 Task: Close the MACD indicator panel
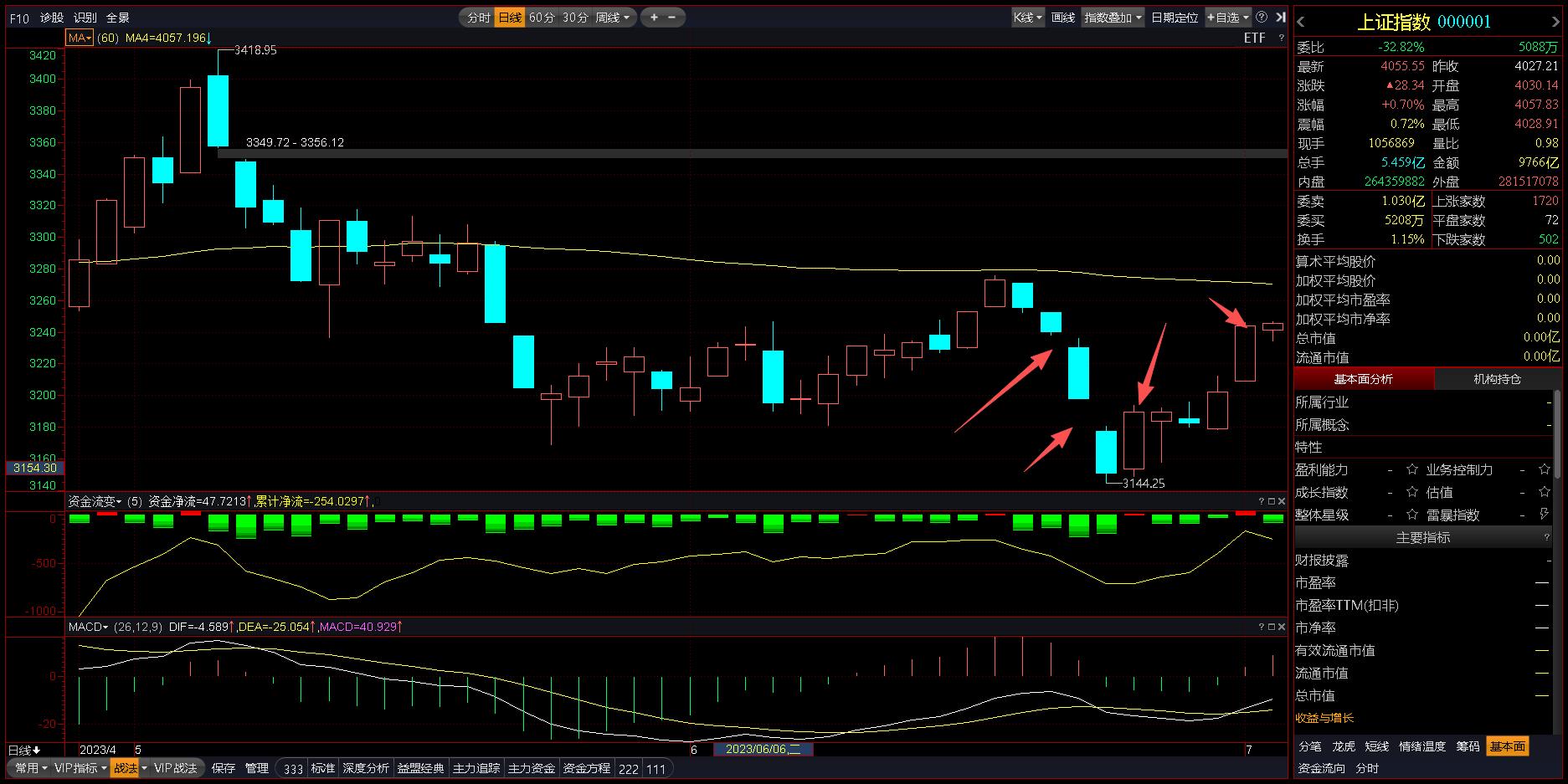click(1281, 627)
